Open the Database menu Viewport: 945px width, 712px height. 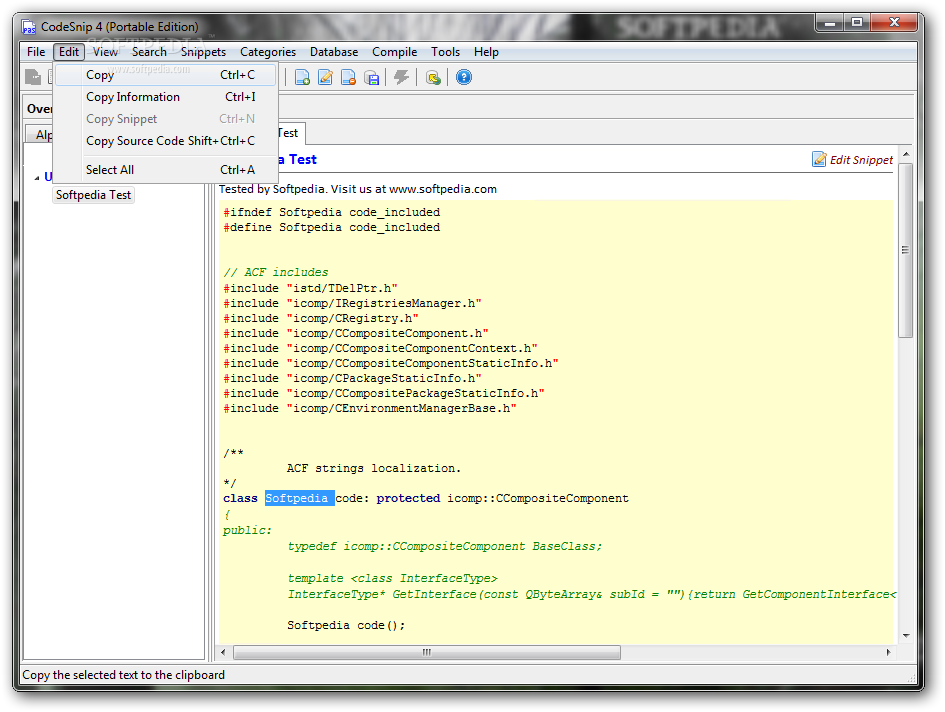pos(334,52)
